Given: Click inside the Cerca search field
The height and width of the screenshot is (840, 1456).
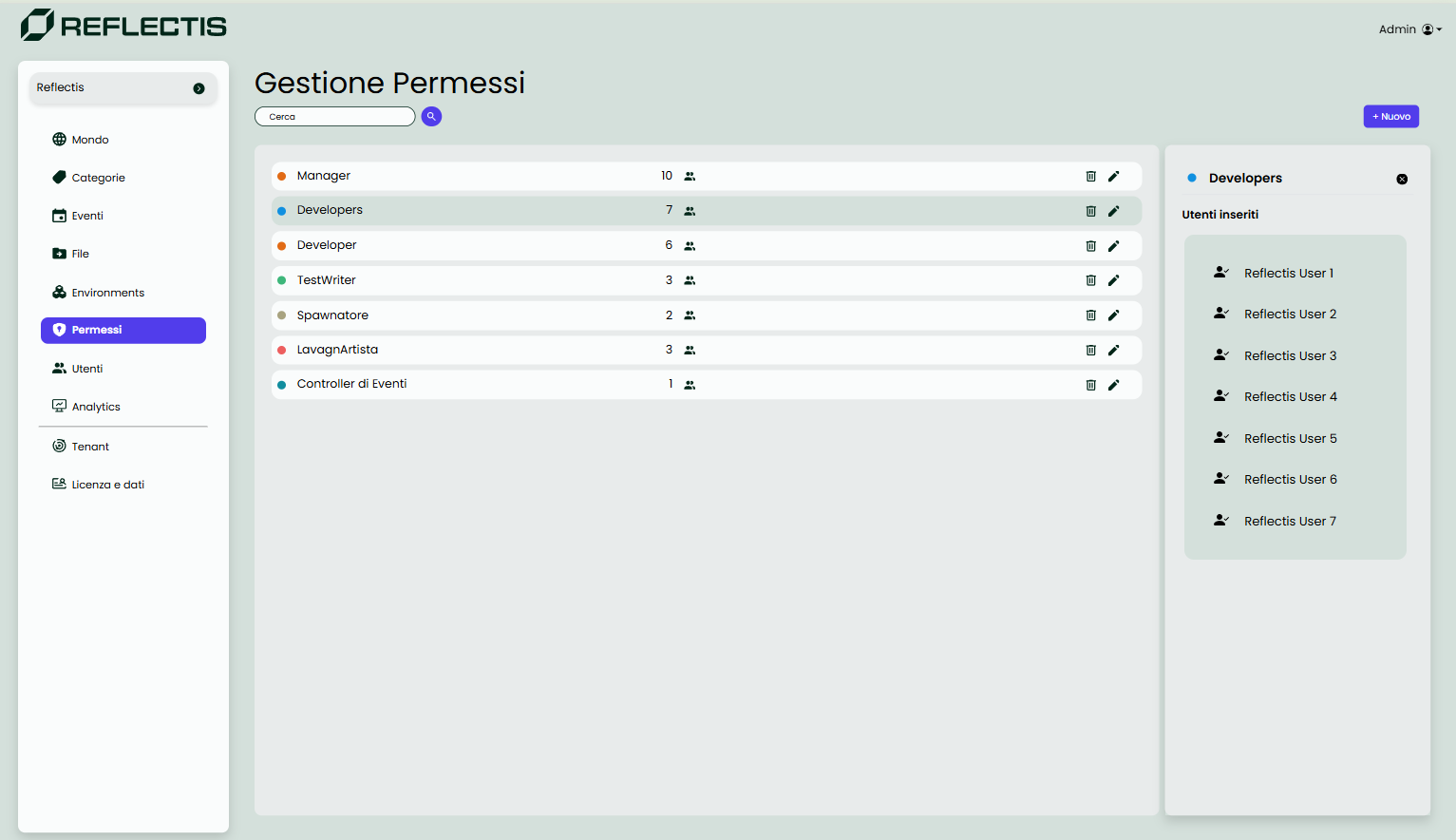Looking at the screenshot, I should click(x=334, y=116).
